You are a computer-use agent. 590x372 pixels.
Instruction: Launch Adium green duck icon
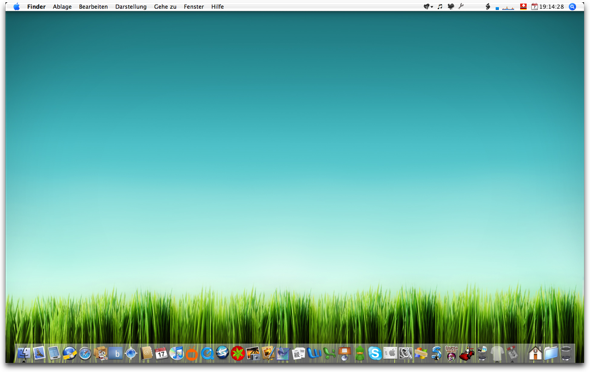tap(360, 354)
